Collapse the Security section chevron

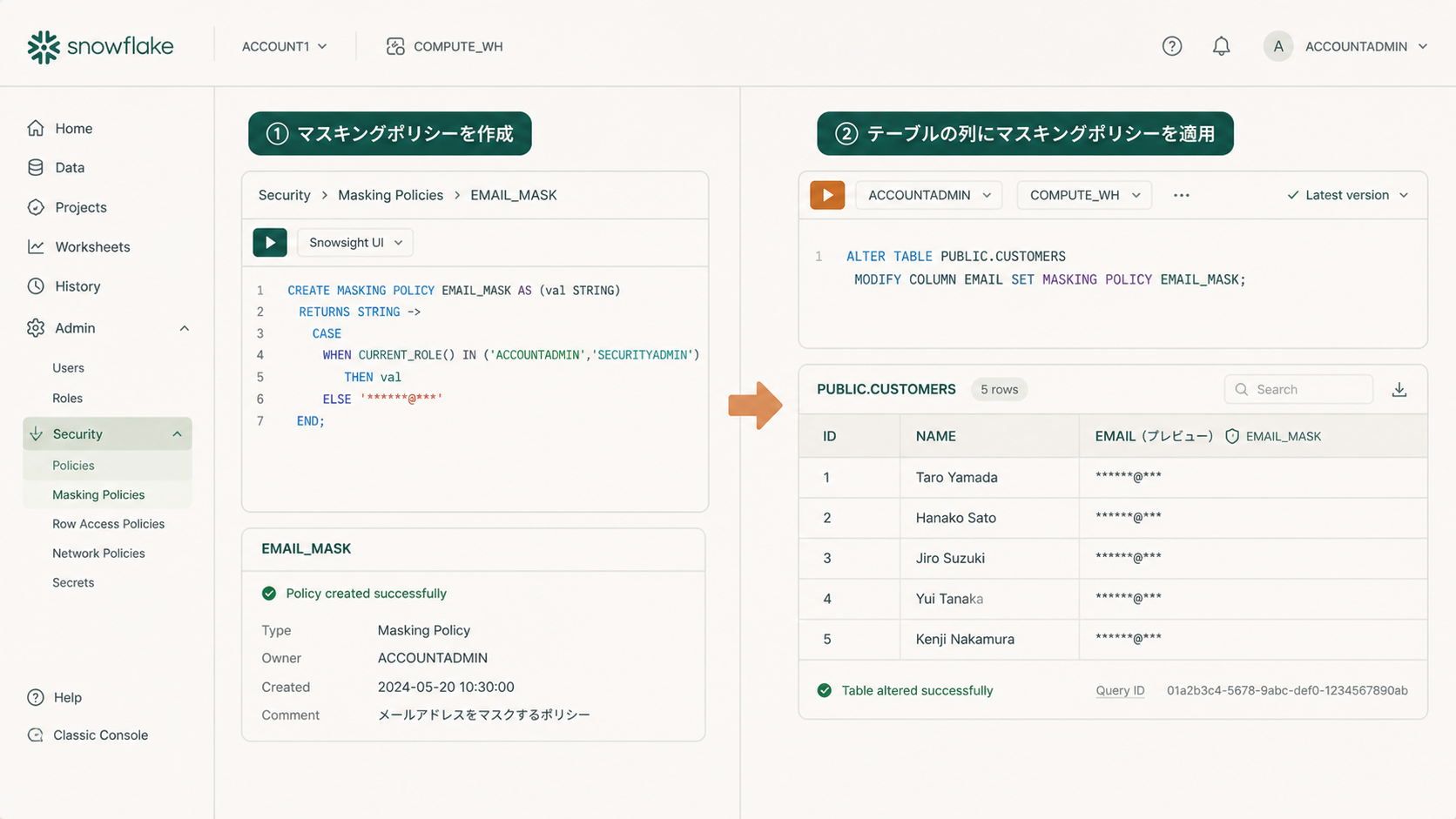[x=178, y=433]
